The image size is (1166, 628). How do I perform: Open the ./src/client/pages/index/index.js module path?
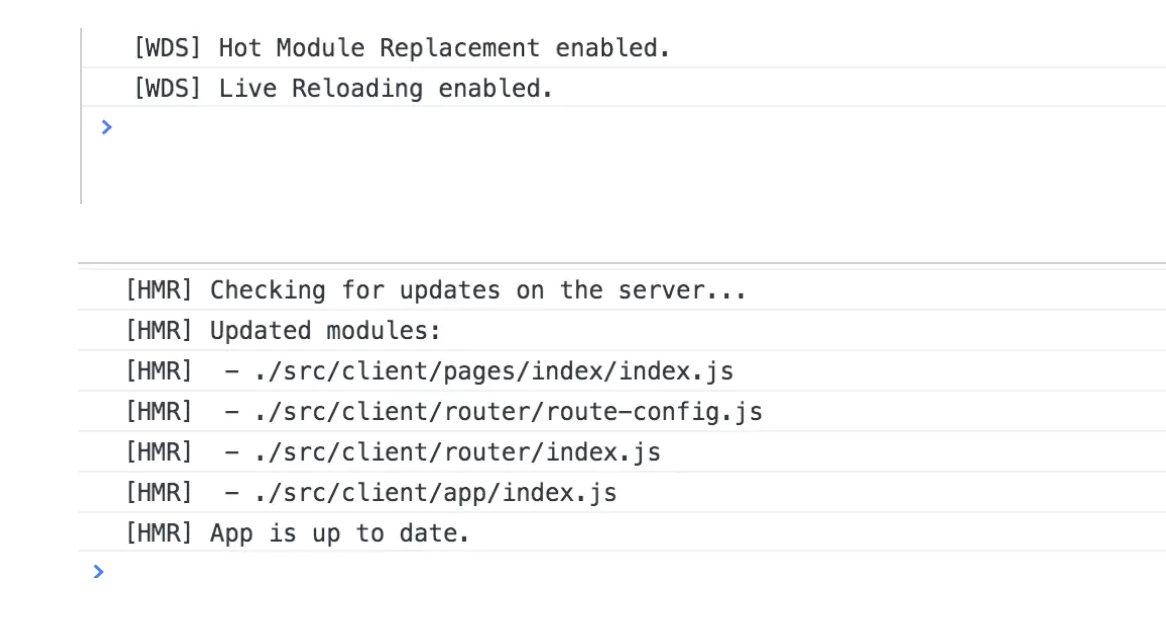pos(491,372)
